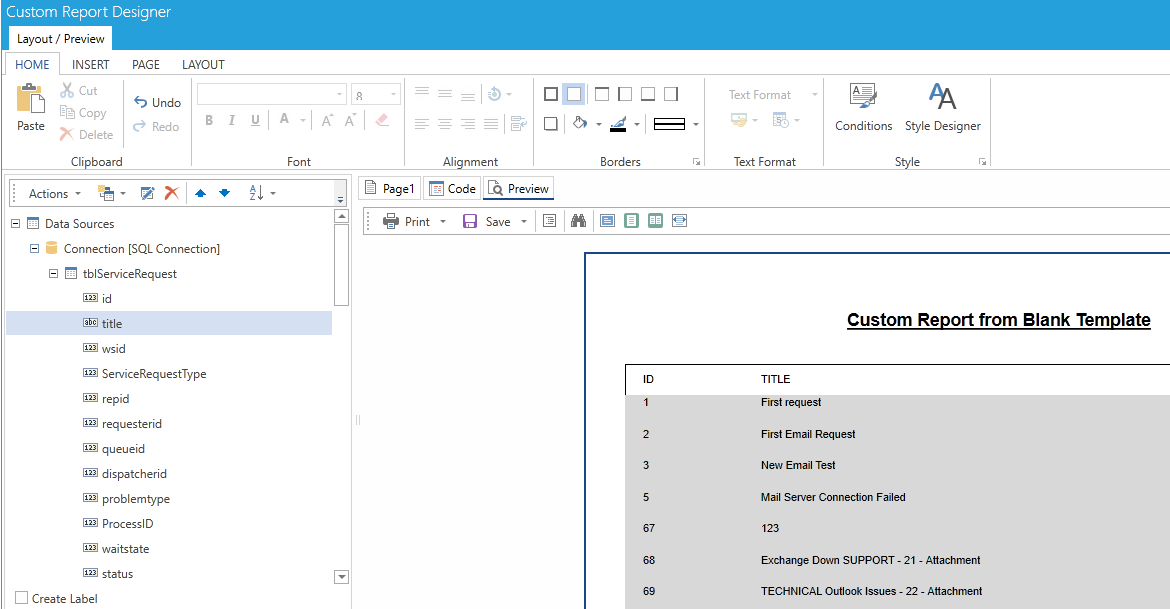
Task: Toggle Bold formatting
Action: pos(209,120)
